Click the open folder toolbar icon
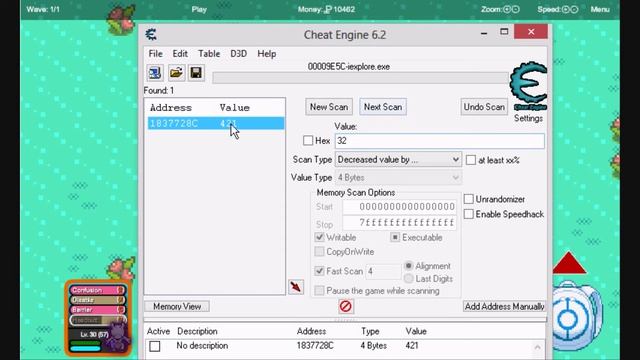Image resolution: width=640 pixels, height=360 pixels. [176, 73]
